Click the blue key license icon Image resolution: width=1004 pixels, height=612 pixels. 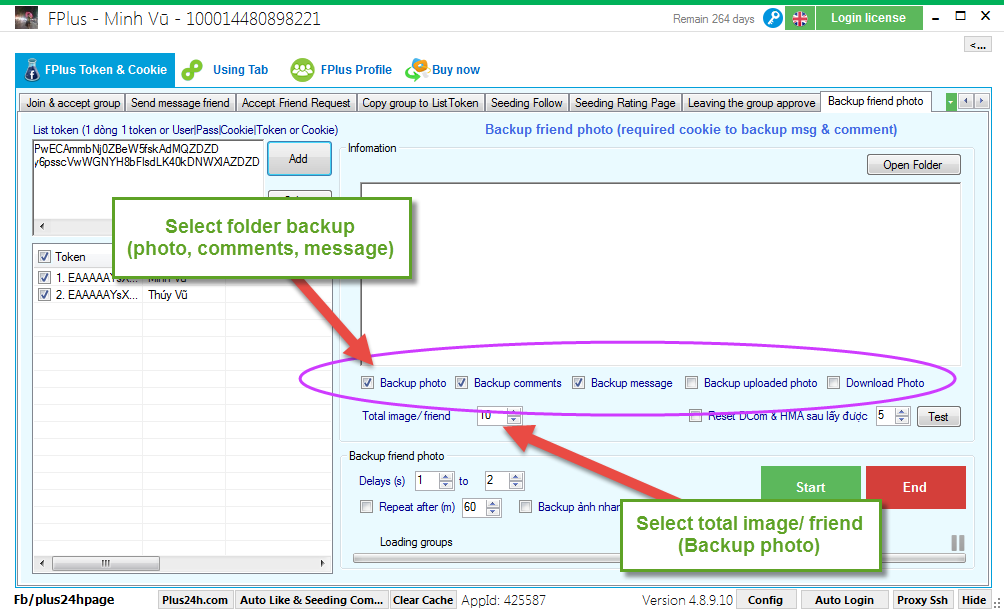tap(773, 18)
